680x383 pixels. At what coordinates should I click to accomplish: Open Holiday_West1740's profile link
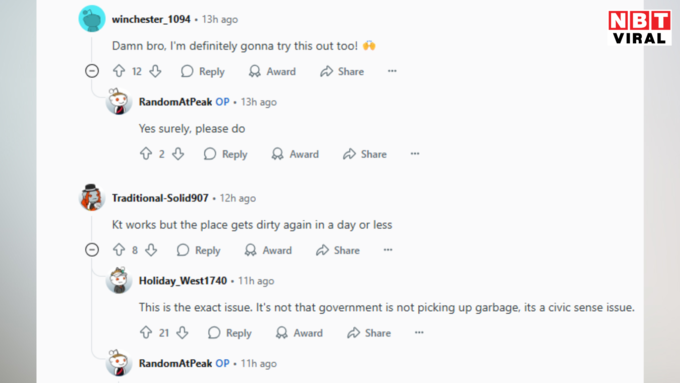tap(183, 281)
